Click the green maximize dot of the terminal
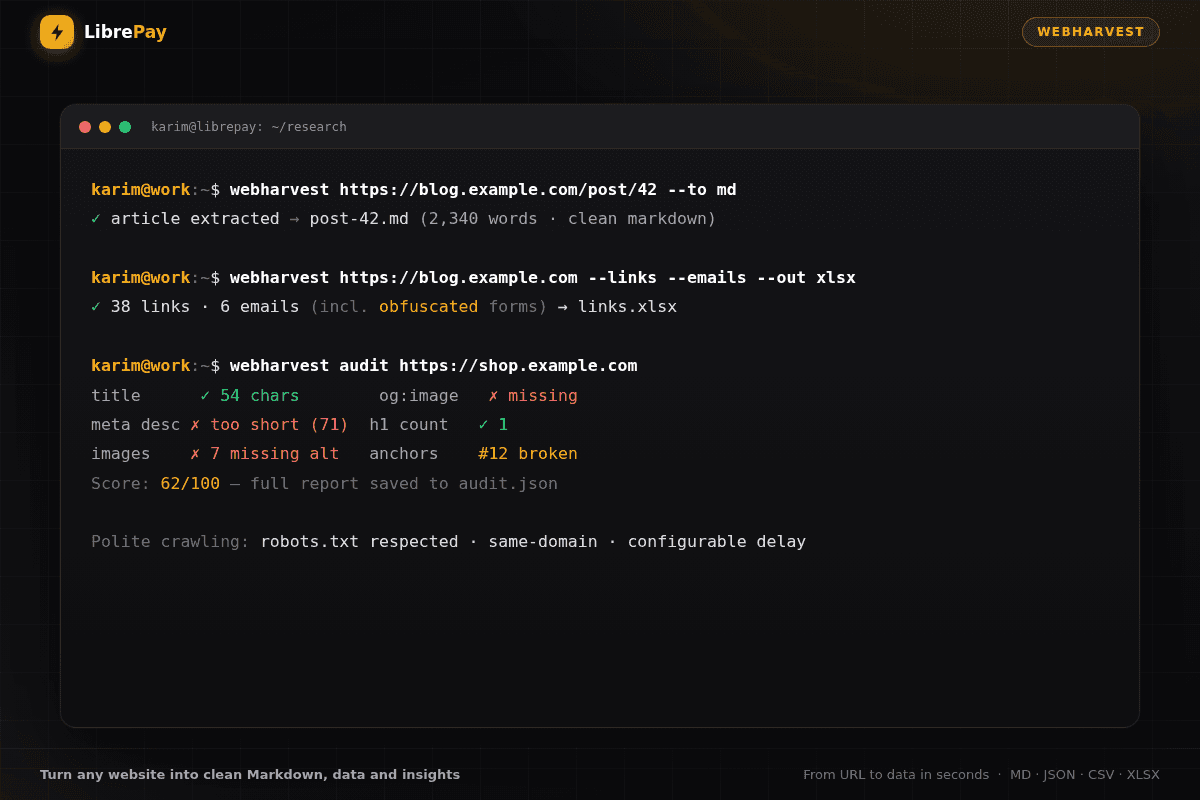The image size is (1200, 800). pyautogui.click(x=125, y=127)
